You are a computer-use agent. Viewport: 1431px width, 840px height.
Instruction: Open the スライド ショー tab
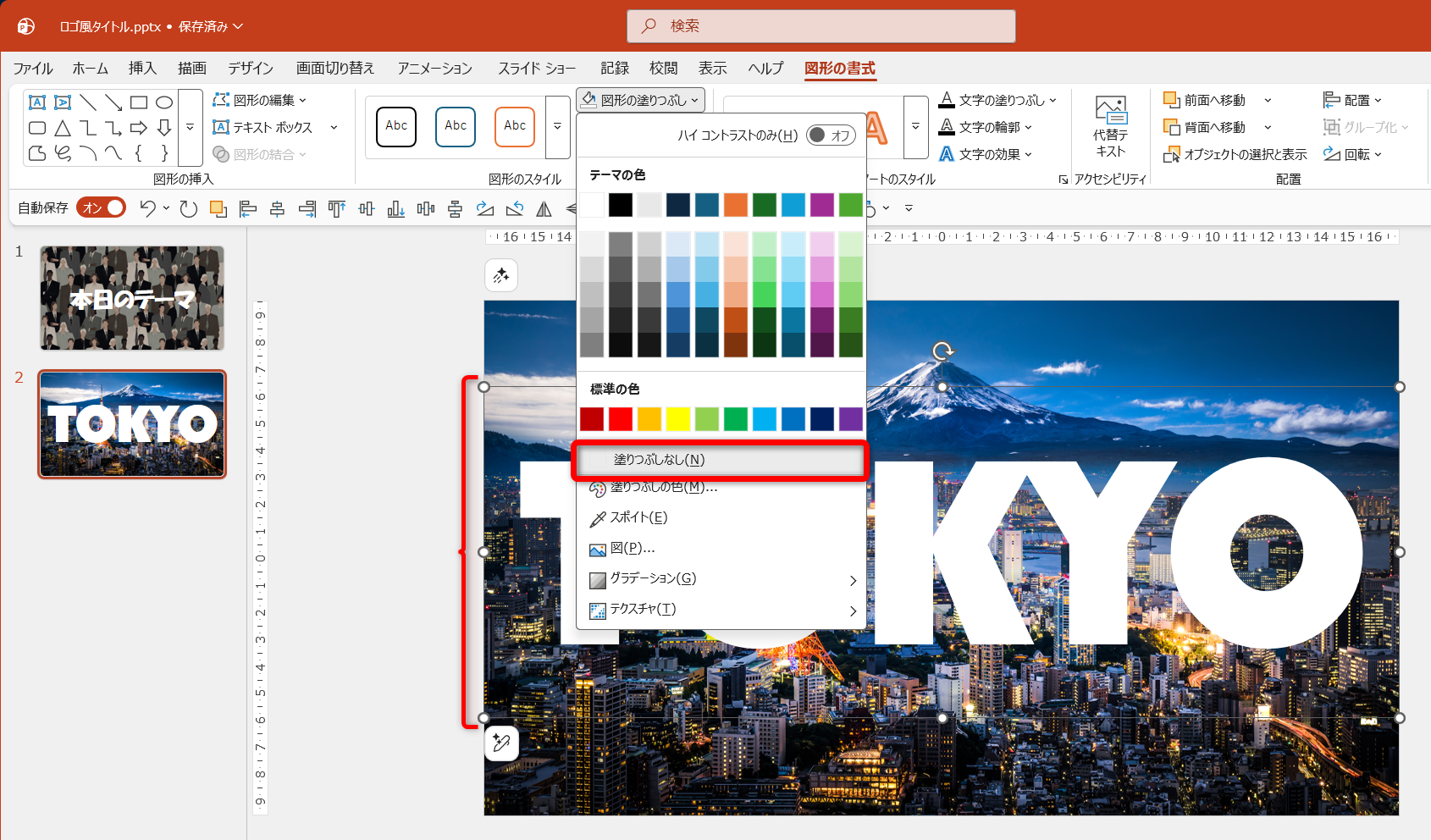click(x=537, y=69)
